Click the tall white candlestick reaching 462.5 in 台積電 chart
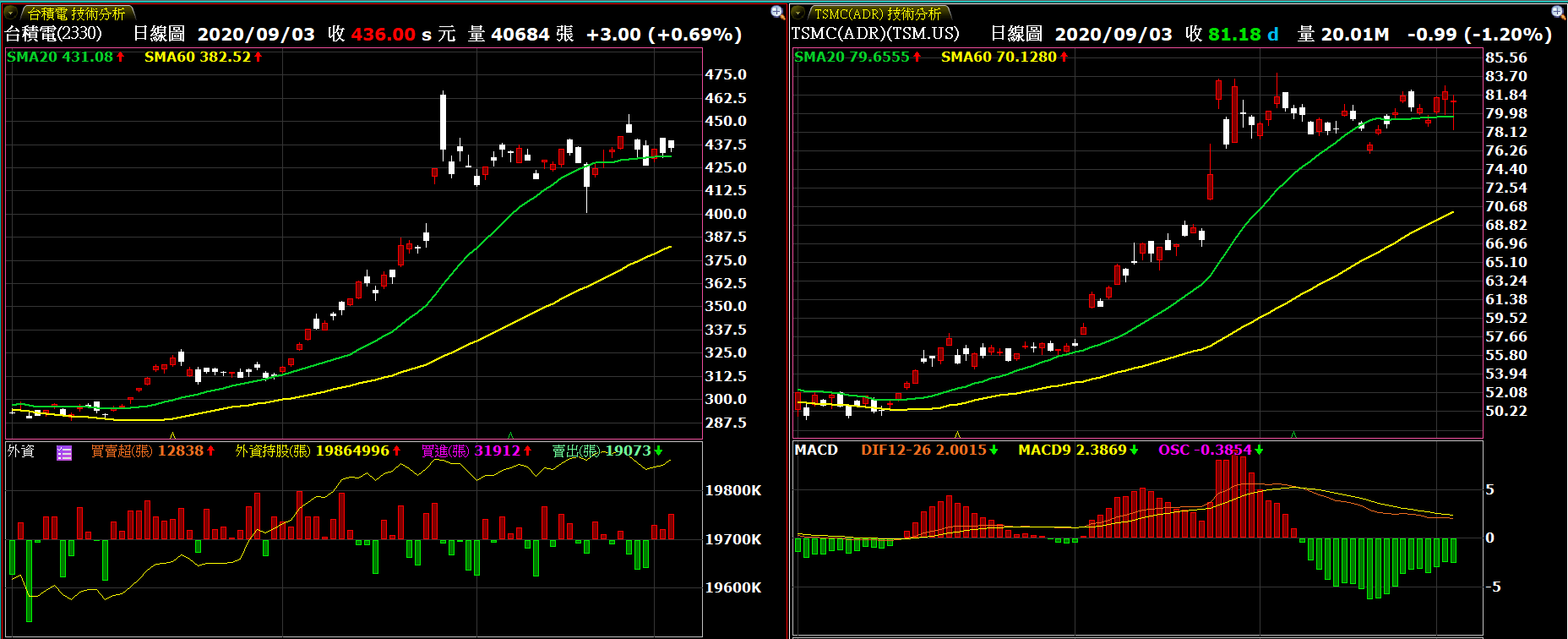The height and width of the screenshot is (639, 1568). coord(443,123)
